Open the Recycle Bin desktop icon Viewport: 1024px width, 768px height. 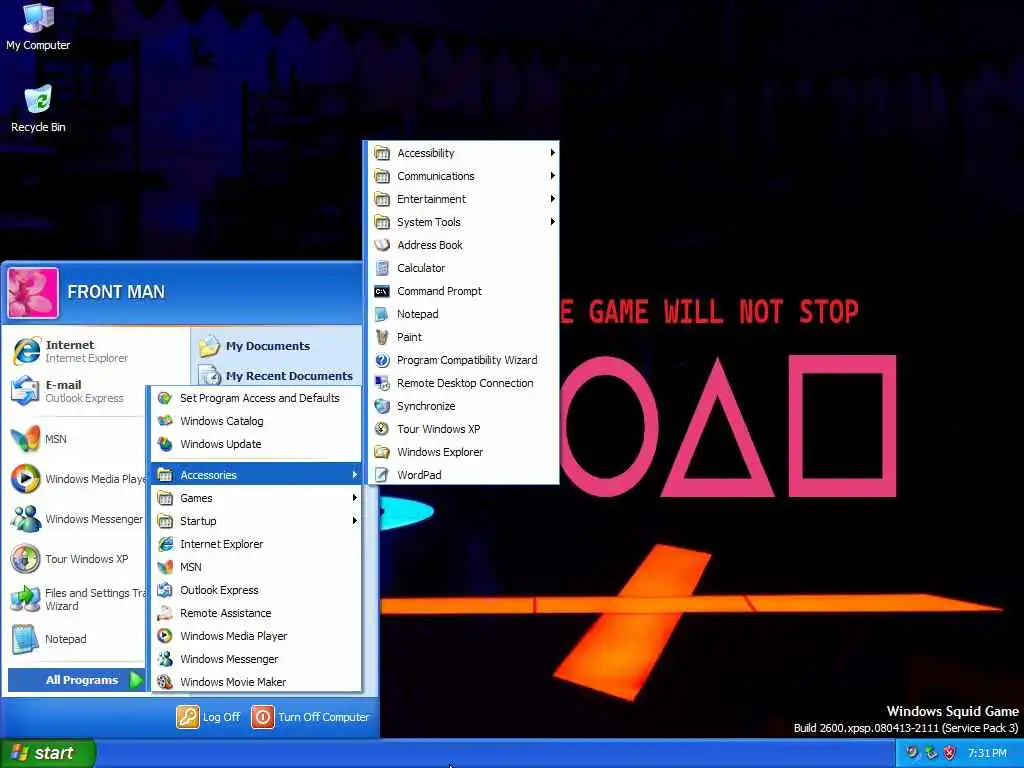pos(38,109)
